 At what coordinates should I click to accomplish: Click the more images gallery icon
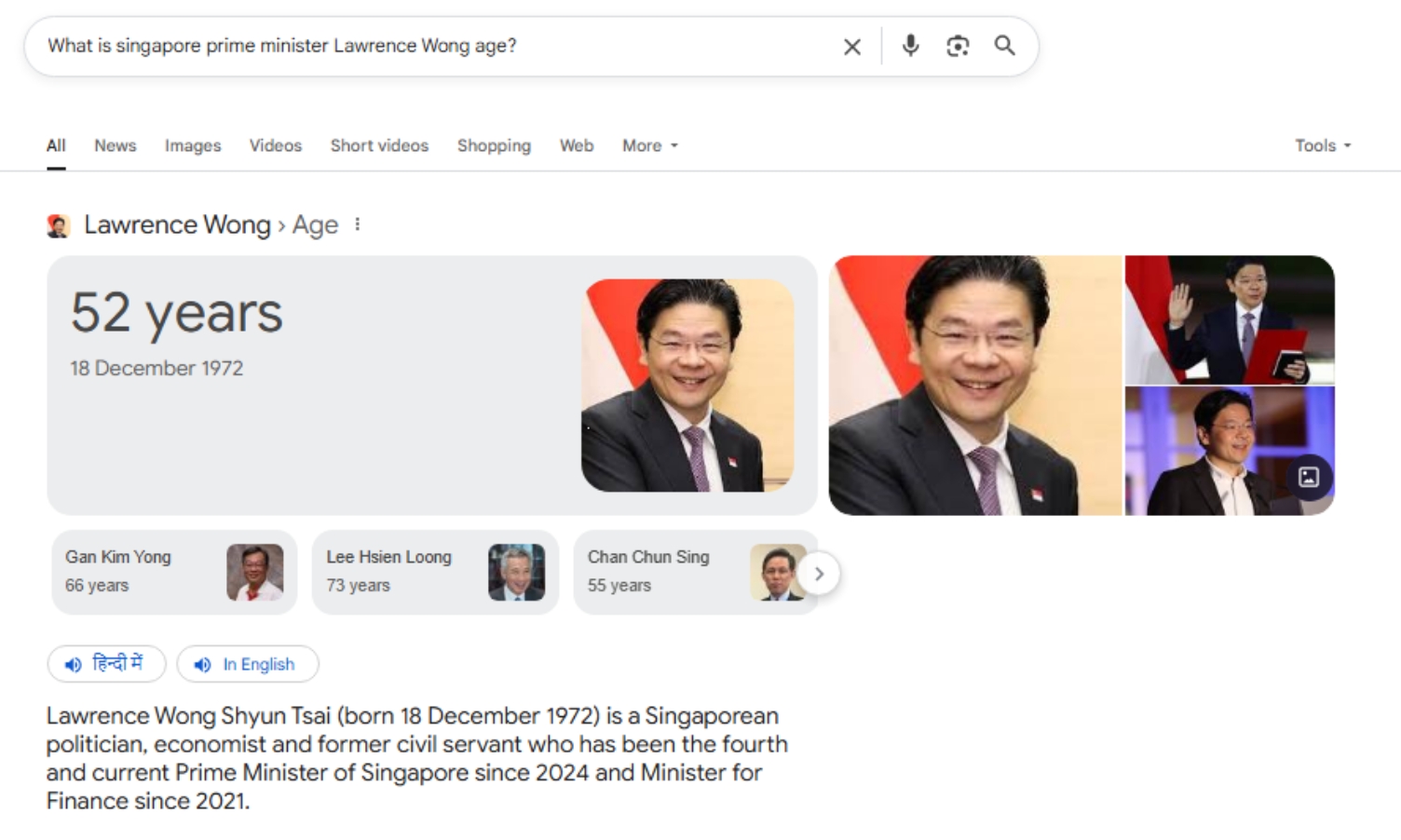pos(1309,477)
